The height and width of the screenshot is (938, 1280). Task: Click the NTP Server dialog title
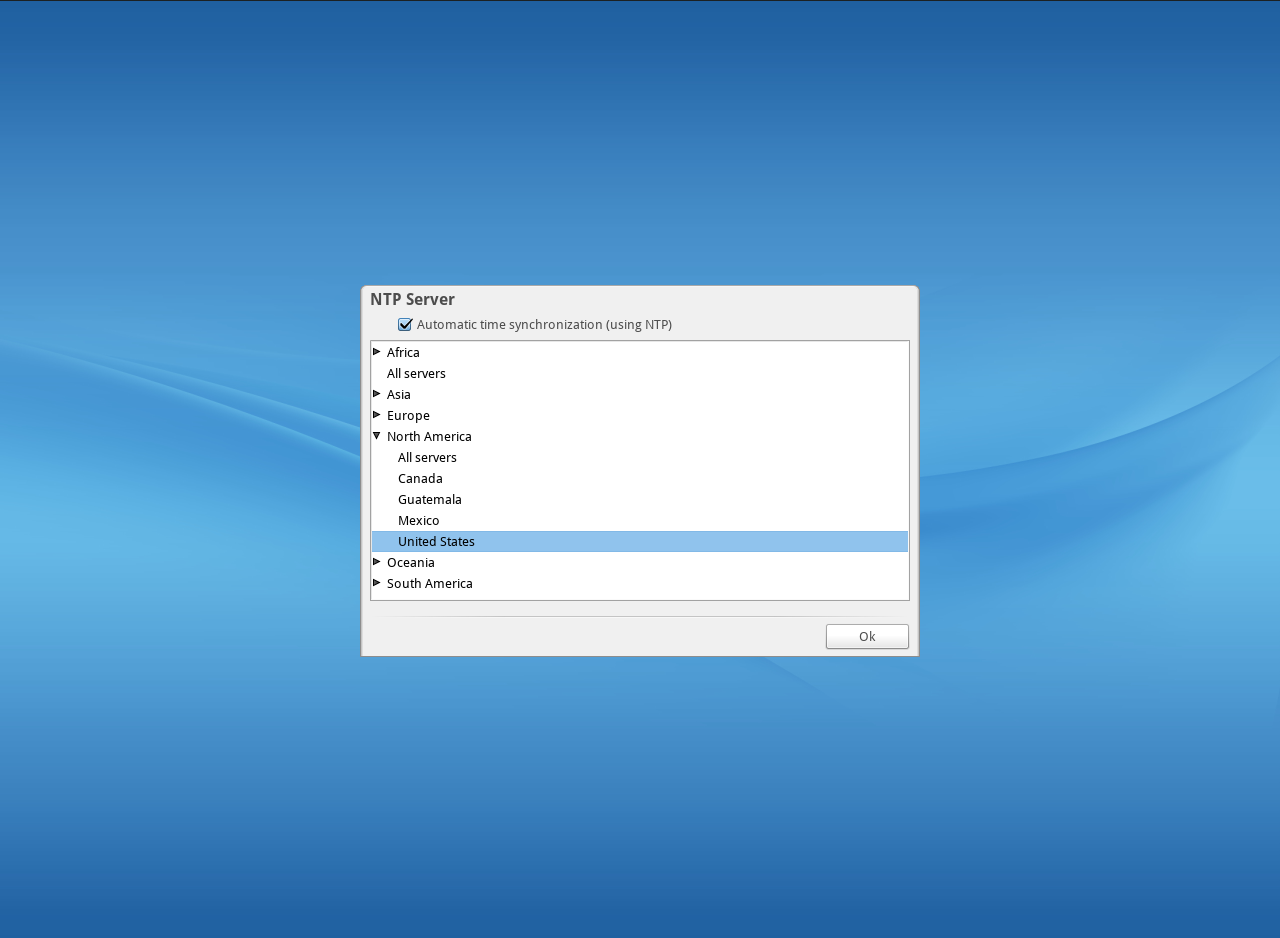click(412, 299)
